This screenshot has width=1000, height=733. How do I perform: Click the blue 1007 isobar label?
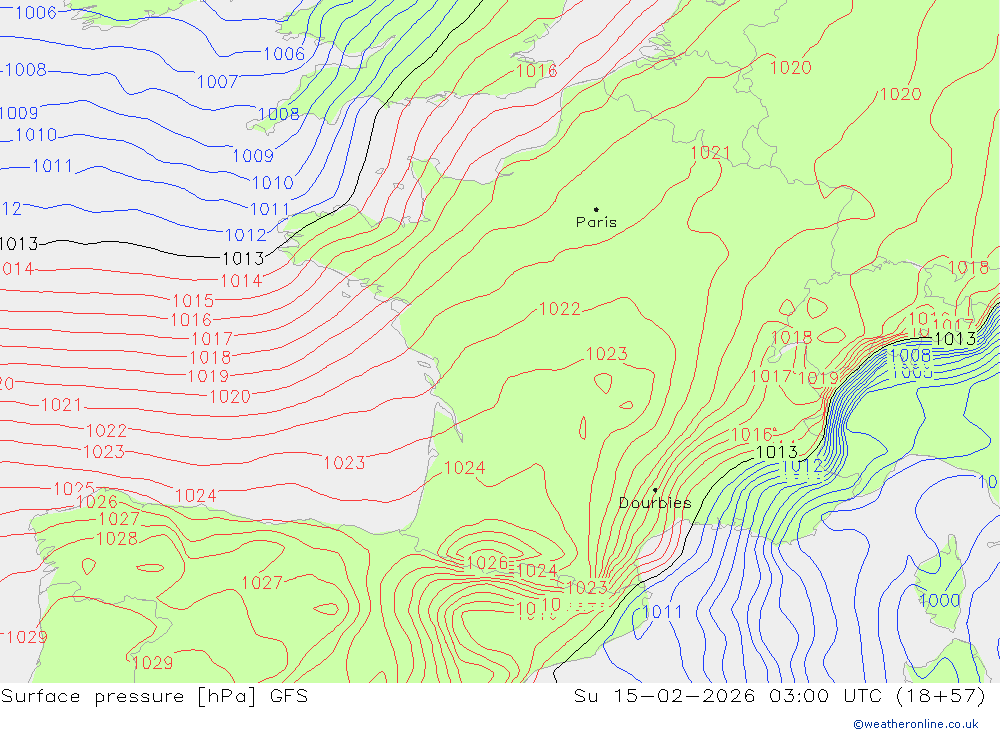(217, 82)
